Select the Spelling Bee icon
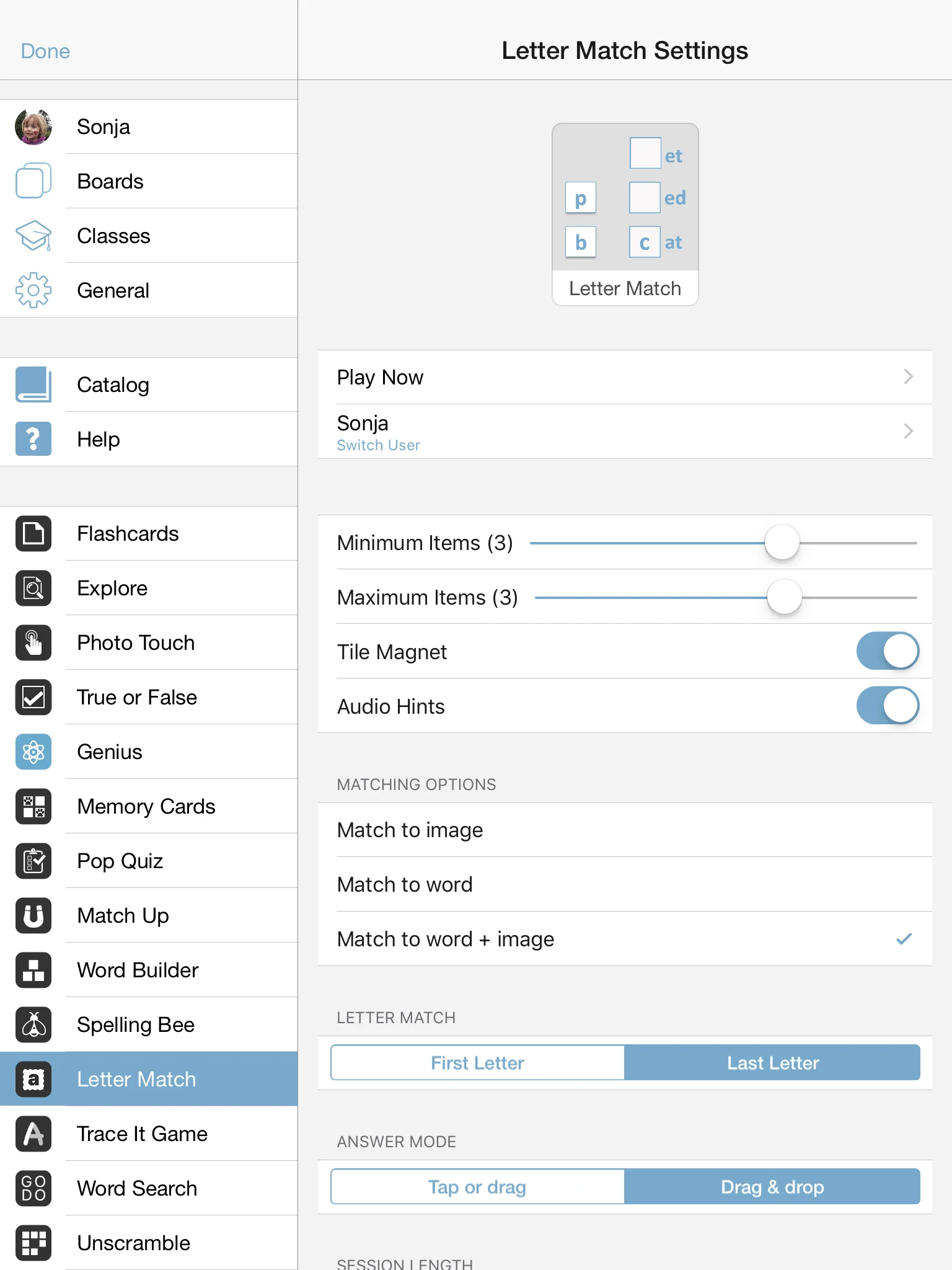The height and width of the screenshot is (1270, 952). point(33,1024)
